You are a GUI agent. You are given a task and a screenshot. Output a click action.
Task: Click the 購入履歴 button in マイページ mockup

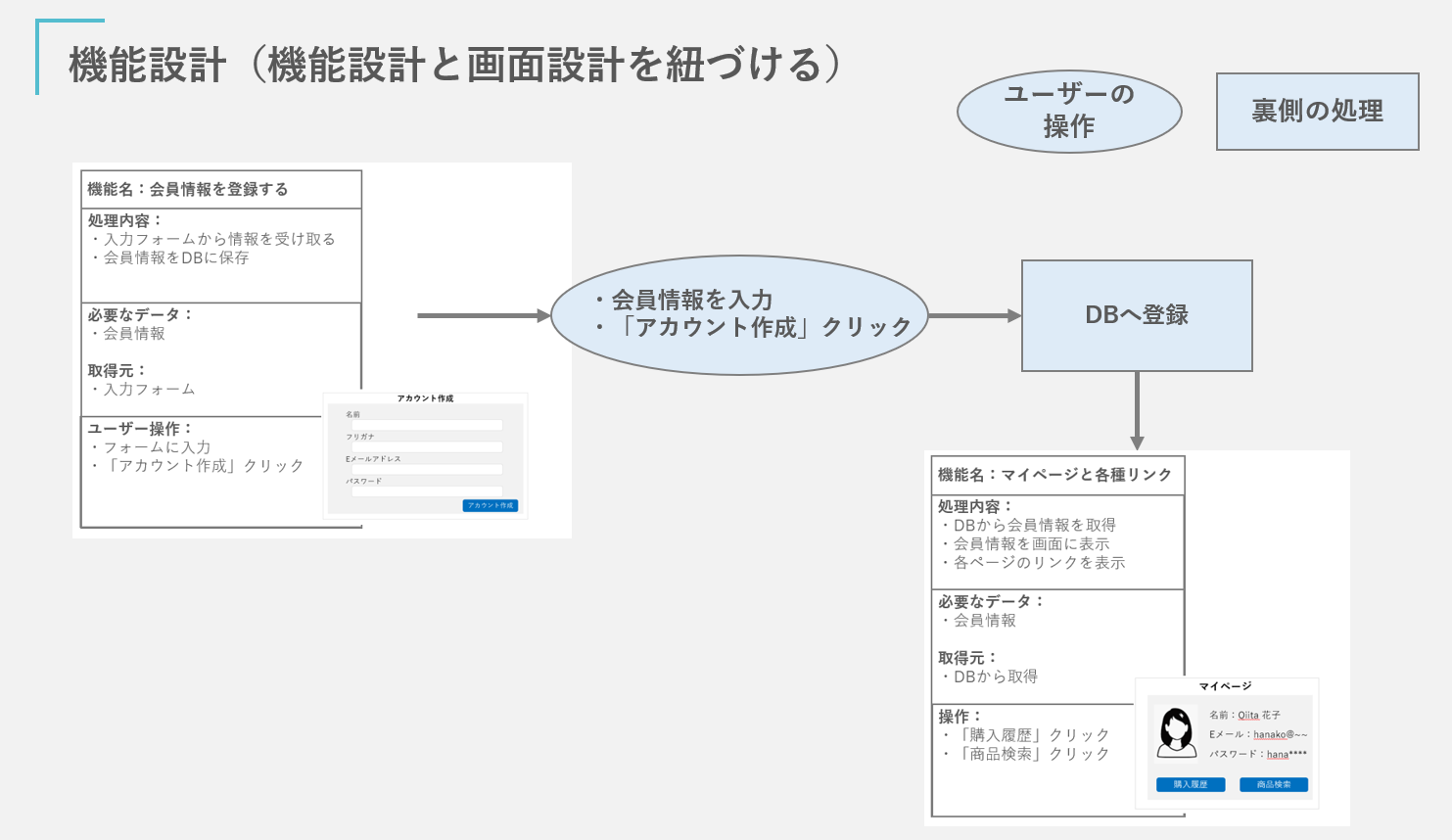pyautogui.click(x=1191, y=784)
